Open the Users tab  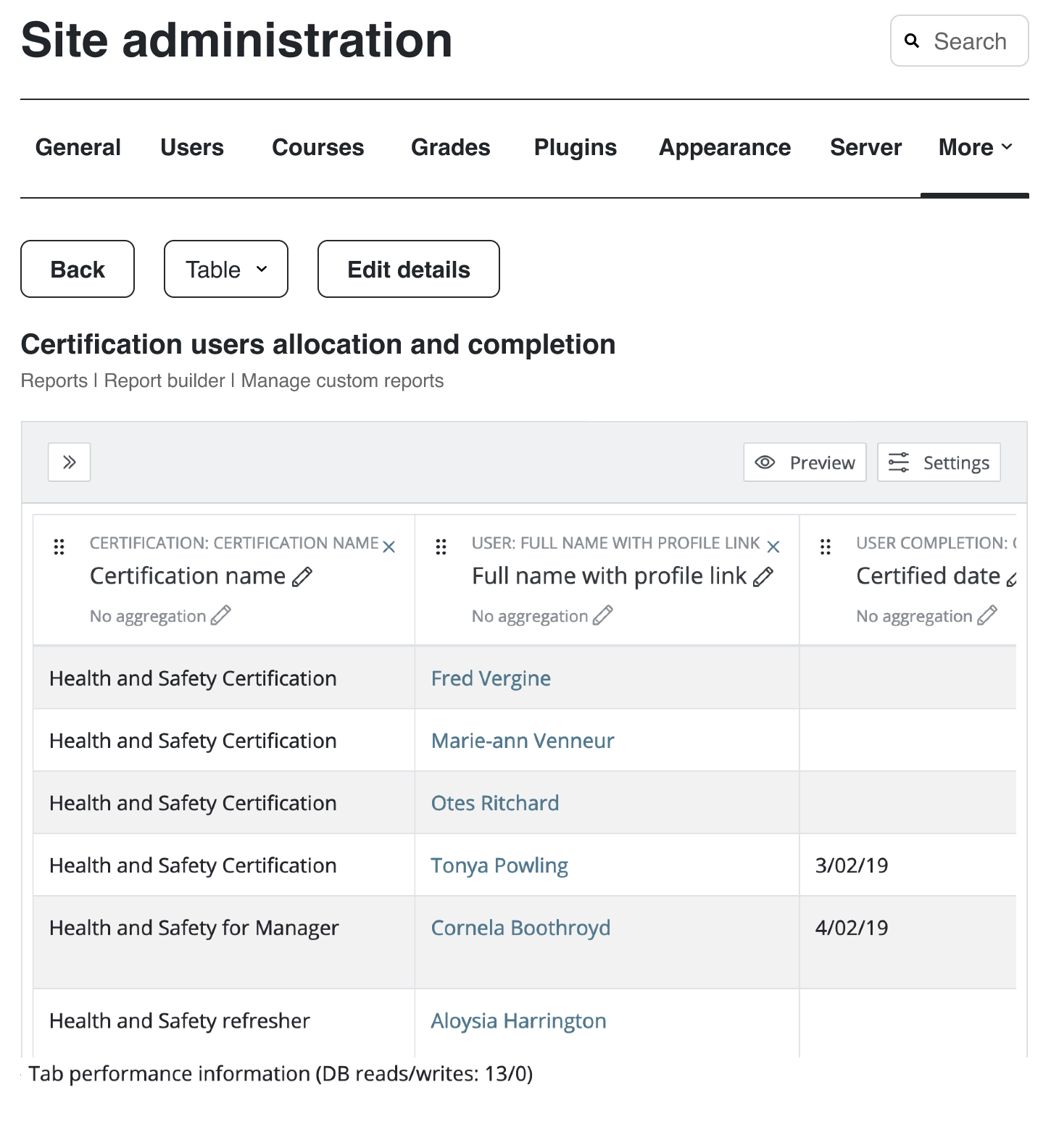192,147
